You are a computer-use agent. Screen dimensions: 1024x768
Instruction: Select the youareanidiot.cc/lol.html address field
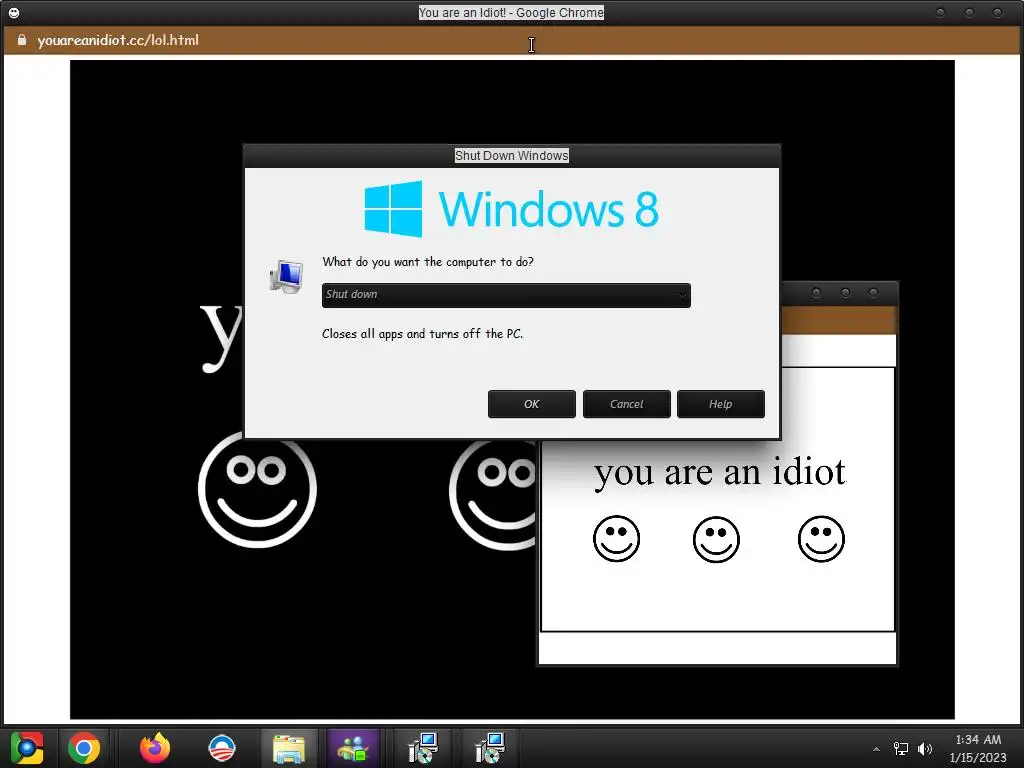pos(118,40)
